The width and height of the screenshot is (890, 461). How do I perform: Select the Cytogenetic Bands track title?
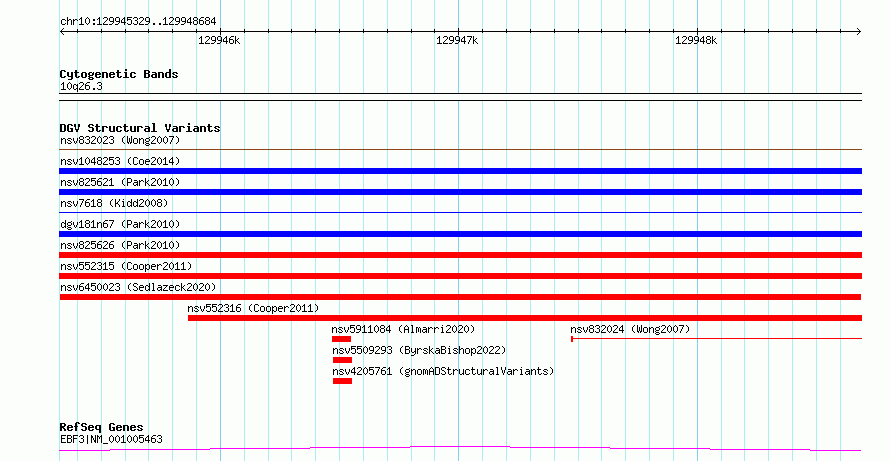point(119,74)
